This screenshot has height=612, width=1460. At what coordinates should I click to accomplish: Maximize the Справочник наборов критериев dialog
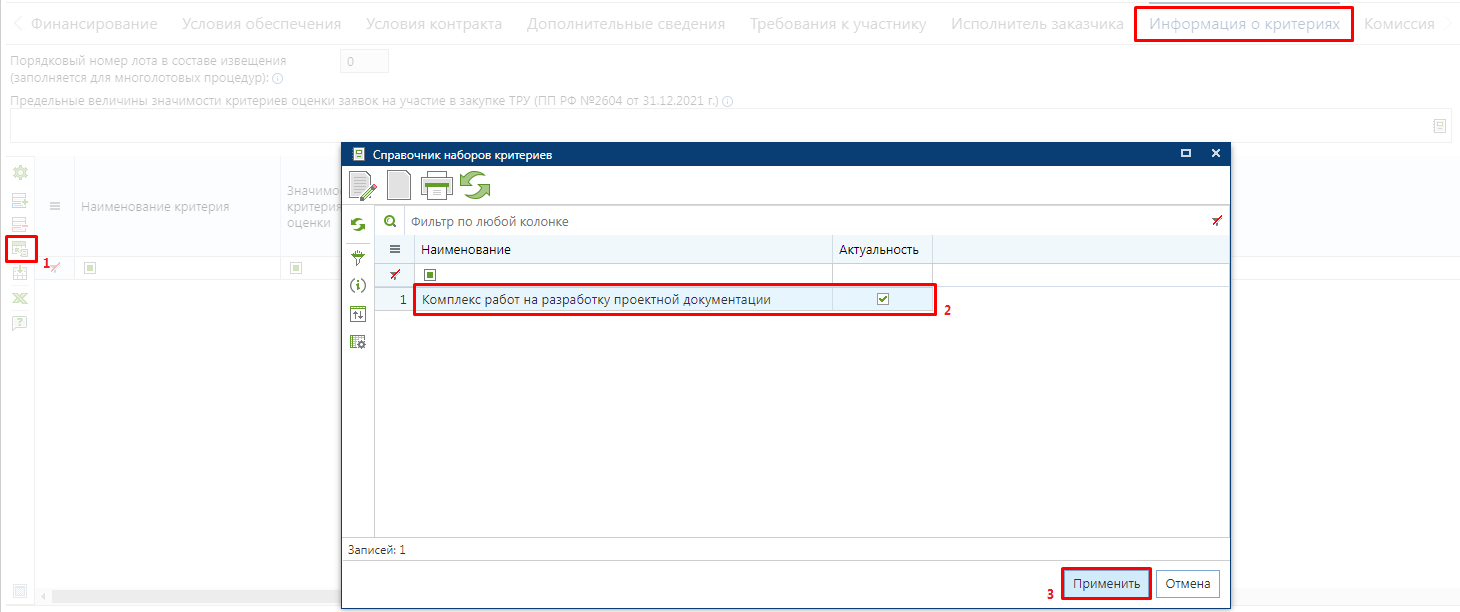(1186, 154)
